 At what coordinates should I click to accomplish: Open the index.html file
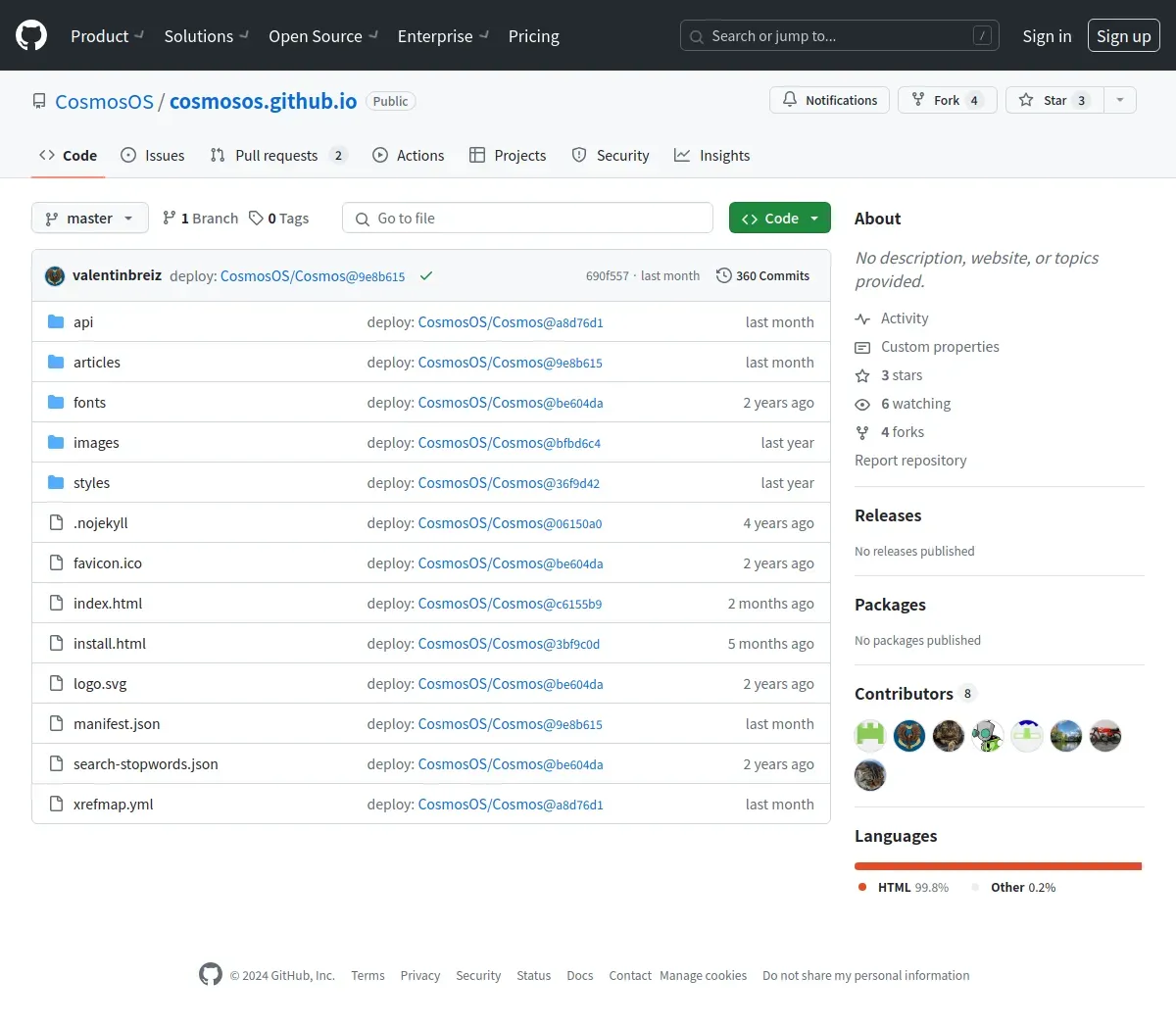[108, 603]
